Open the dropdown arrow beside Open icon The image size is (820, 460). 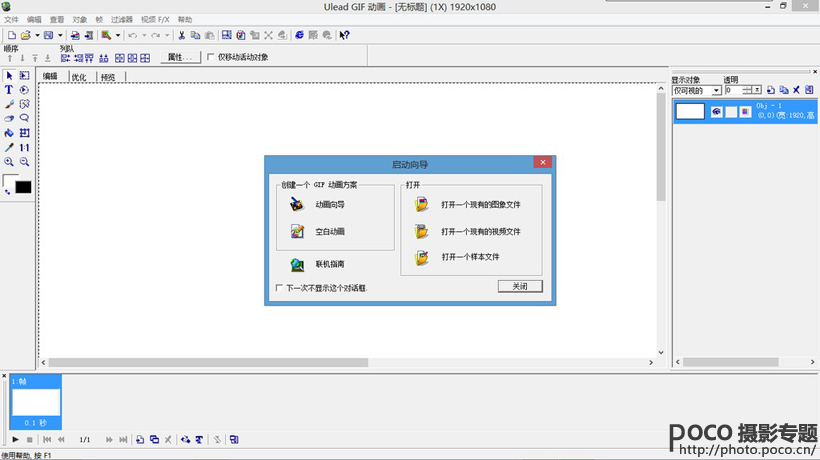coord(37,35)
